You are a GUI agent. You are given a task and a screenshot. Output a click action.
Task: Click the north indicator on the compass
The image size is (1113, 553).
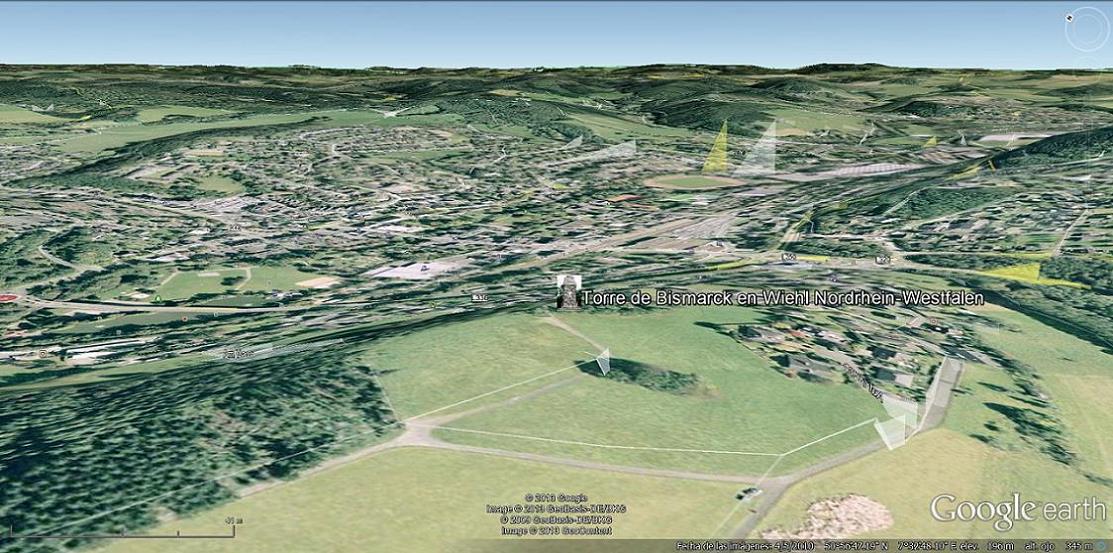[1071, 17]
